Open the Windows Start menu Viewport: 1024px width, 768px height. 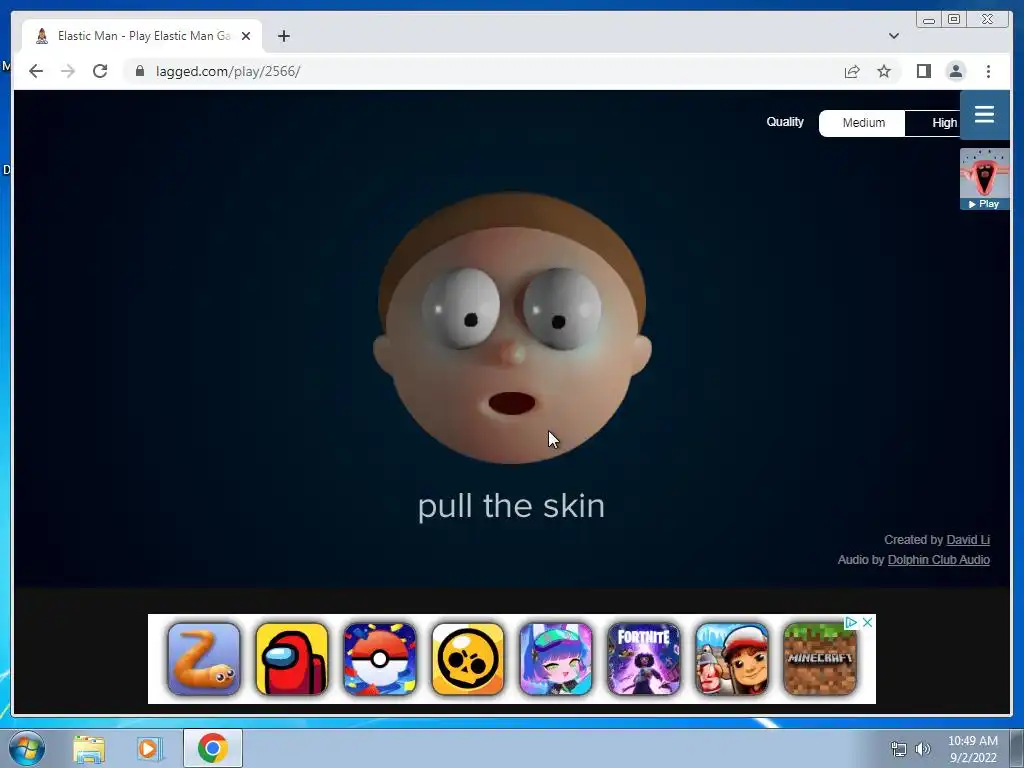(27, 748)
